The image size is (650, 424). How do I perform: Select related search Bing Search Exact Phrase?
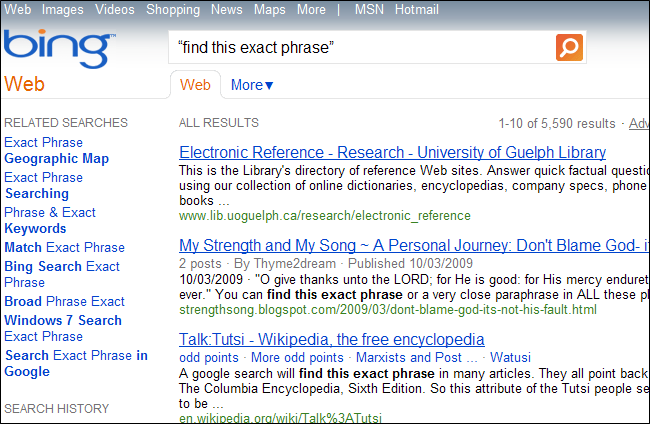[62, 274]
